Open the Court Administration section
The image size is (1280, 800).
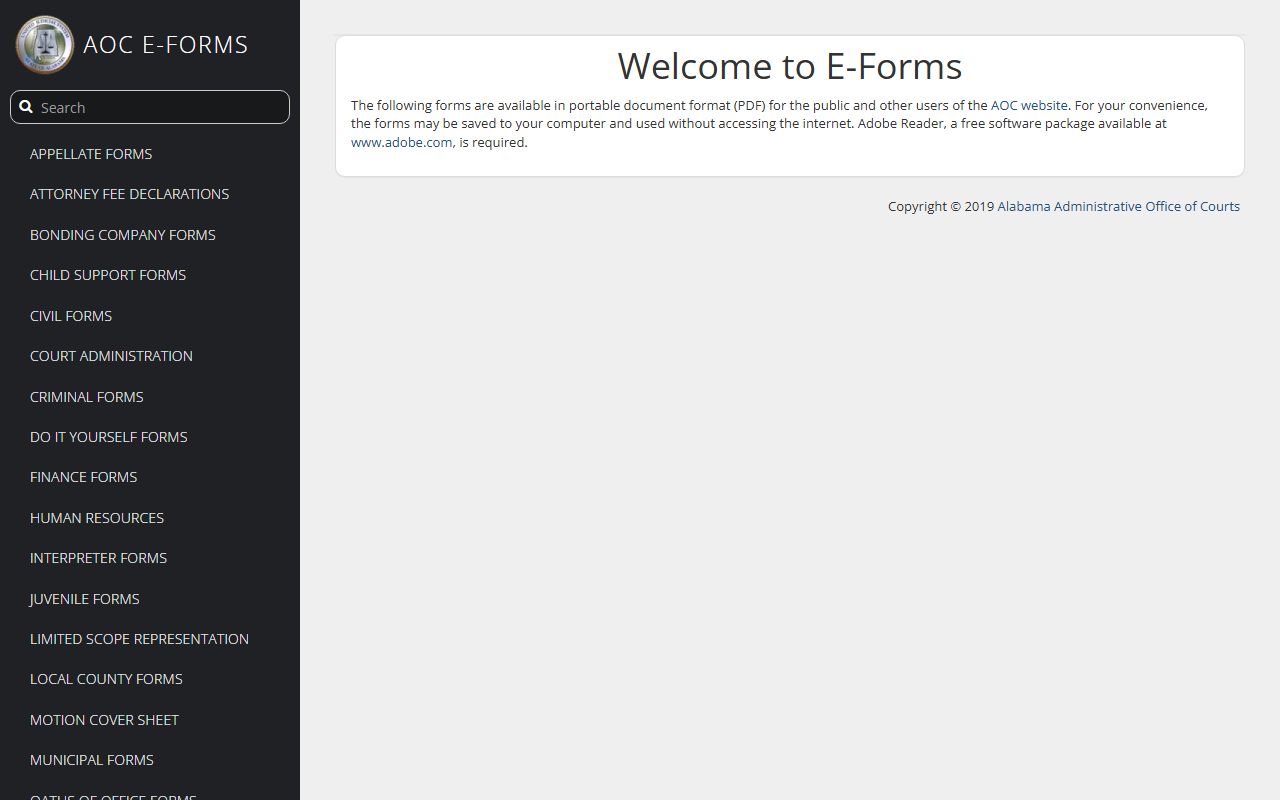(111, 356)
